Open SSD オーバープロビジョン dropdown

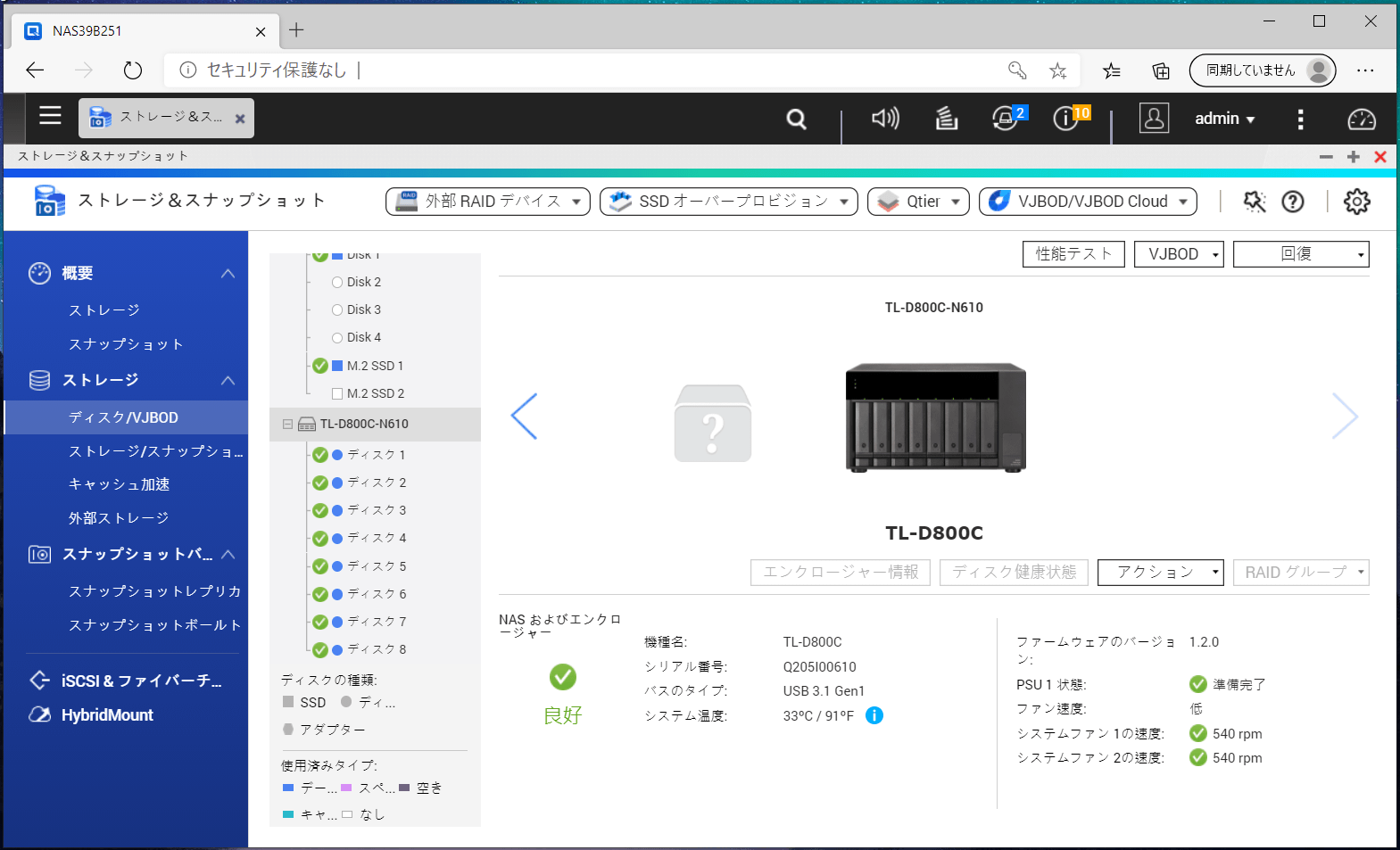tap(729, 202)
